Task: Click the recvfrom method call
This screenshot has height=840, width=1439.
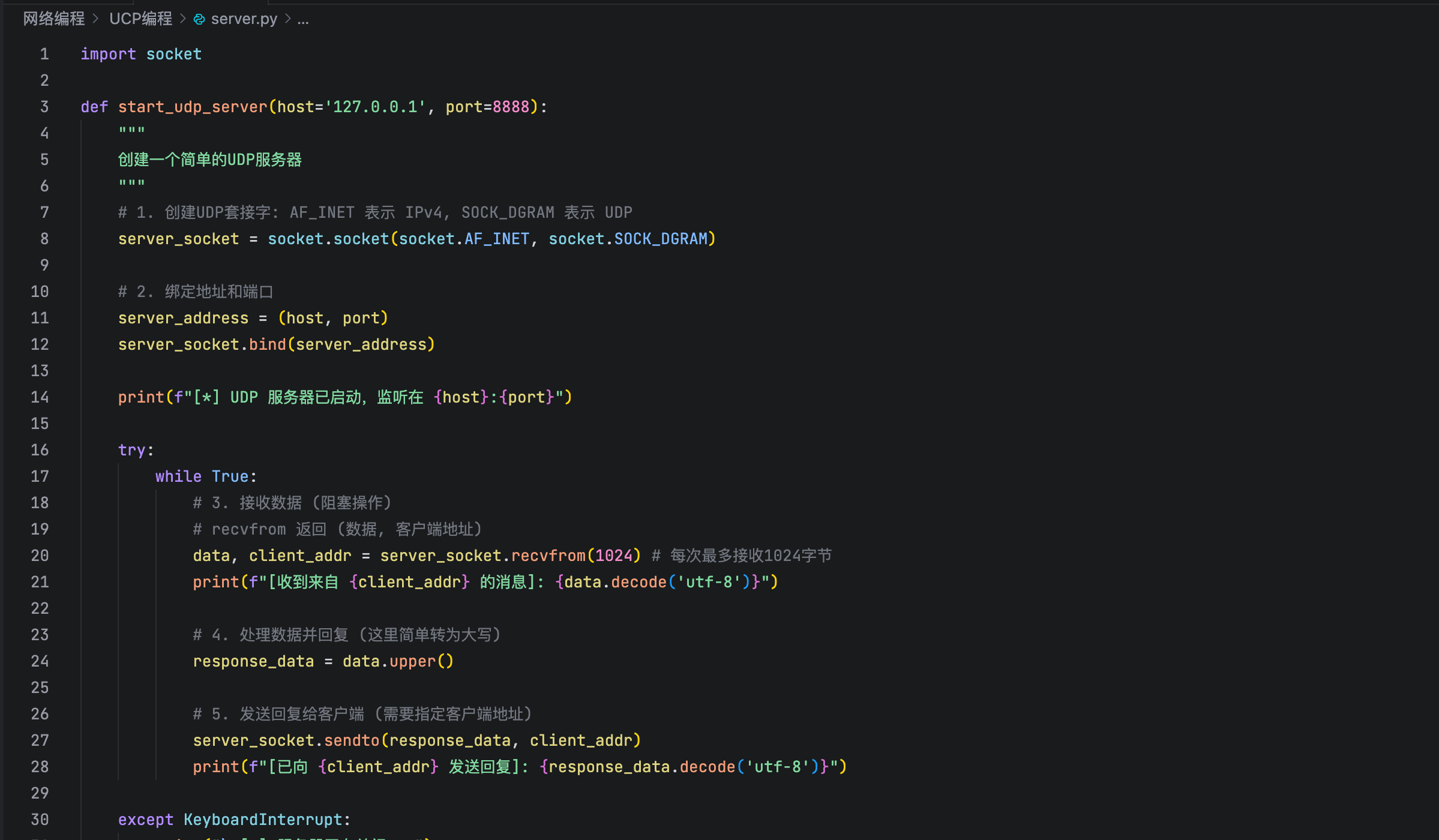Action: (548, 556)
